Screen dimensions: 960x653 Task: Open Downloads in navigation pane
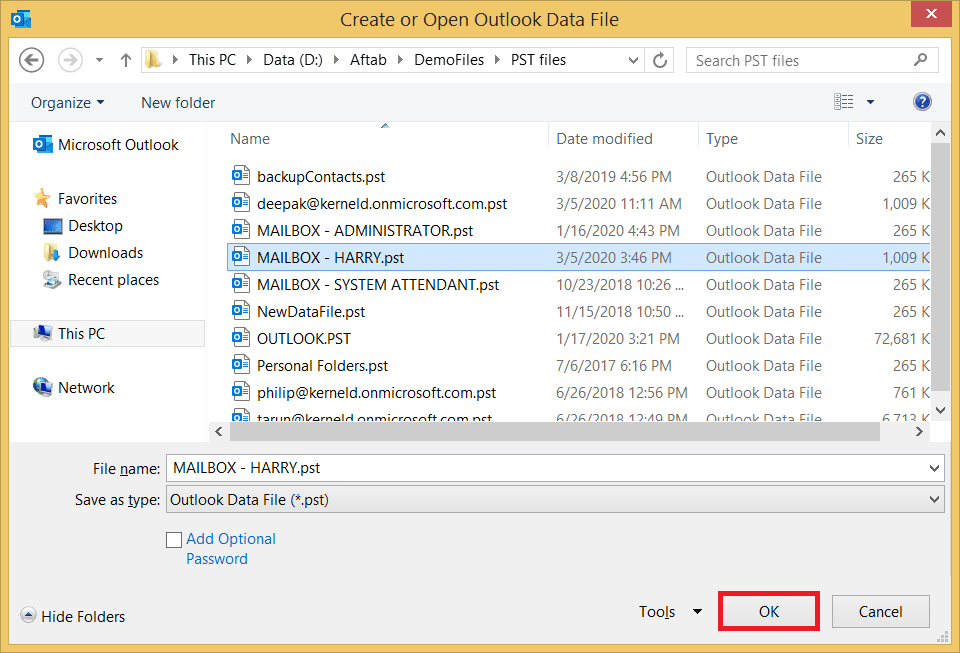click(93, 253)
